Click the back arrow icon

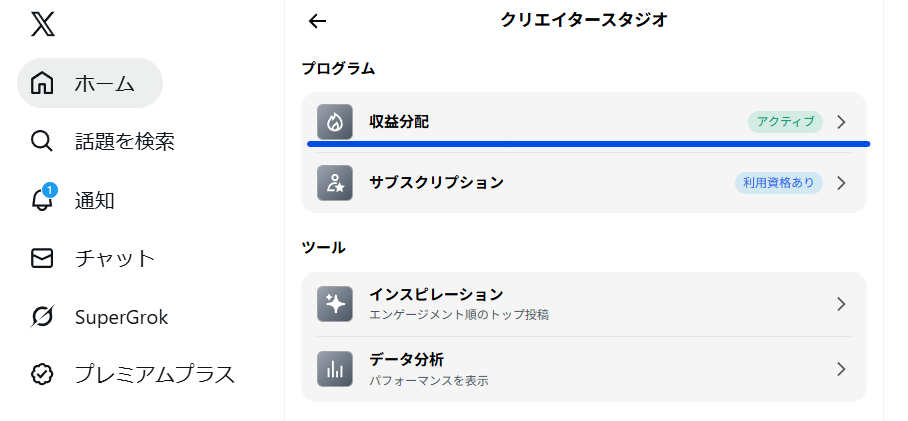(x=318, y=21)
